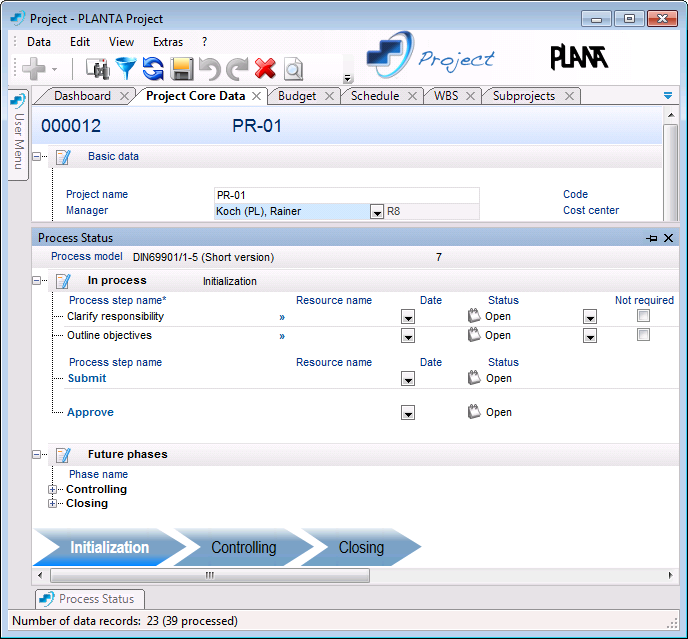688x639 pixels.
Task: Click the horizontal scrollbar thumb
Action: 210,575
